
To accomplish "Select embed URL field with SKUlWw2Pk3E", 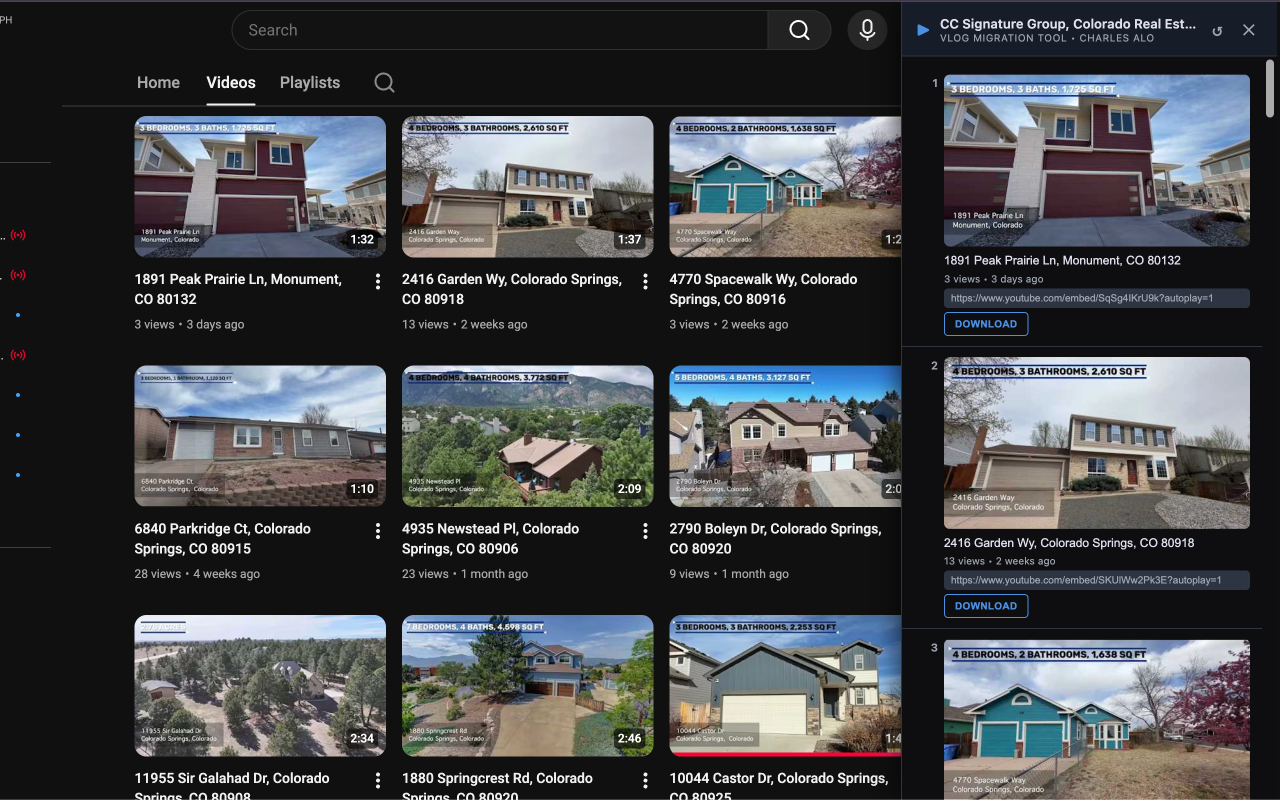I will pyautogui.click(x=1097, y=580).
